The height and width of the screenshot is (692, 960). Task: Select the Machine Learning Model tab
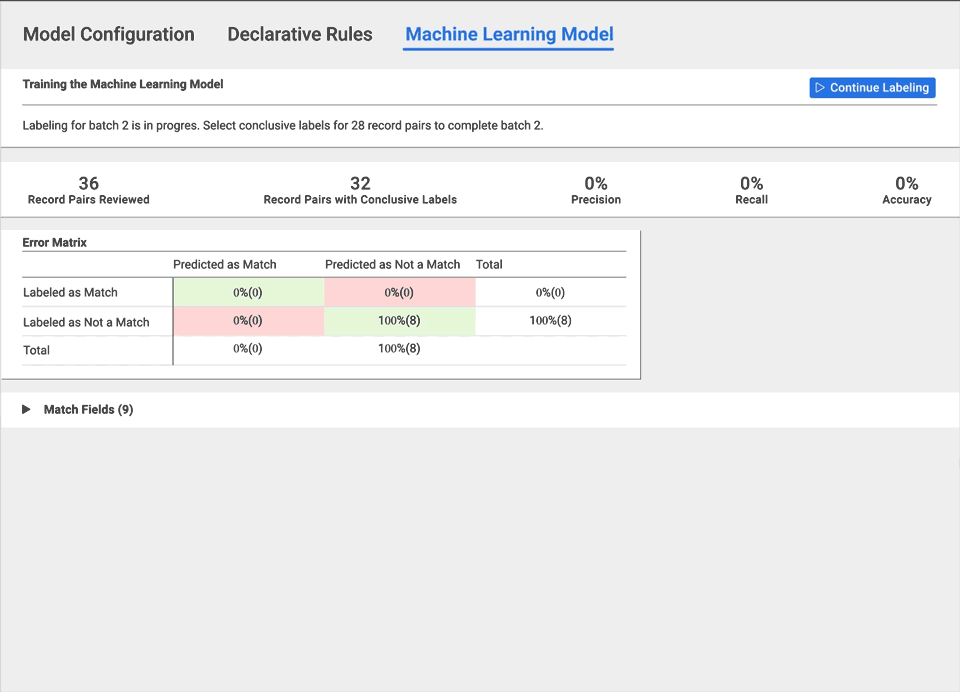509,34
